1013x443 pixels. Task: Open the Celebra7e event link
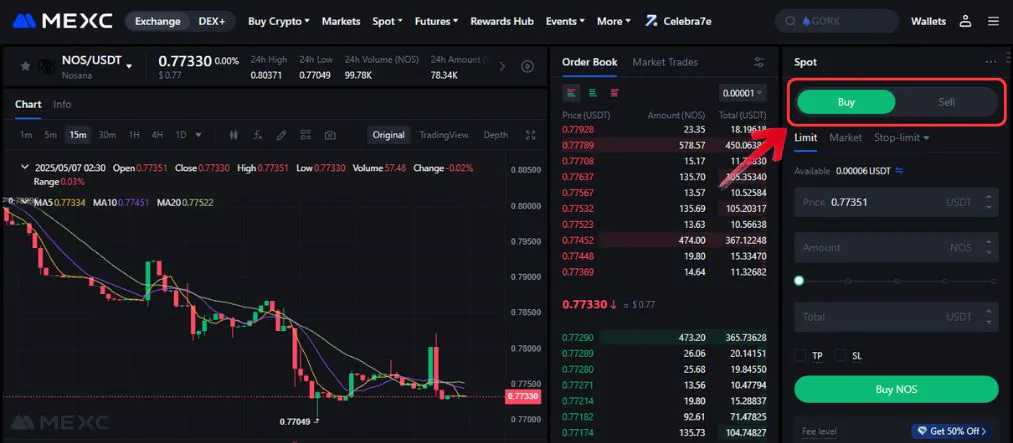[x=678, y=21]
